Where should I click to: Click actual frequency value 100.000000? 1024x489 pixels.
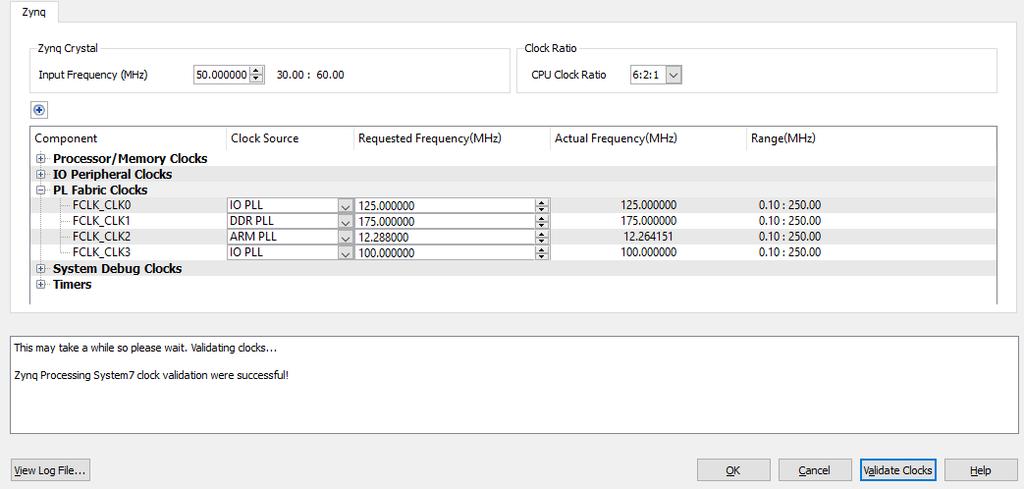point(648,252)
